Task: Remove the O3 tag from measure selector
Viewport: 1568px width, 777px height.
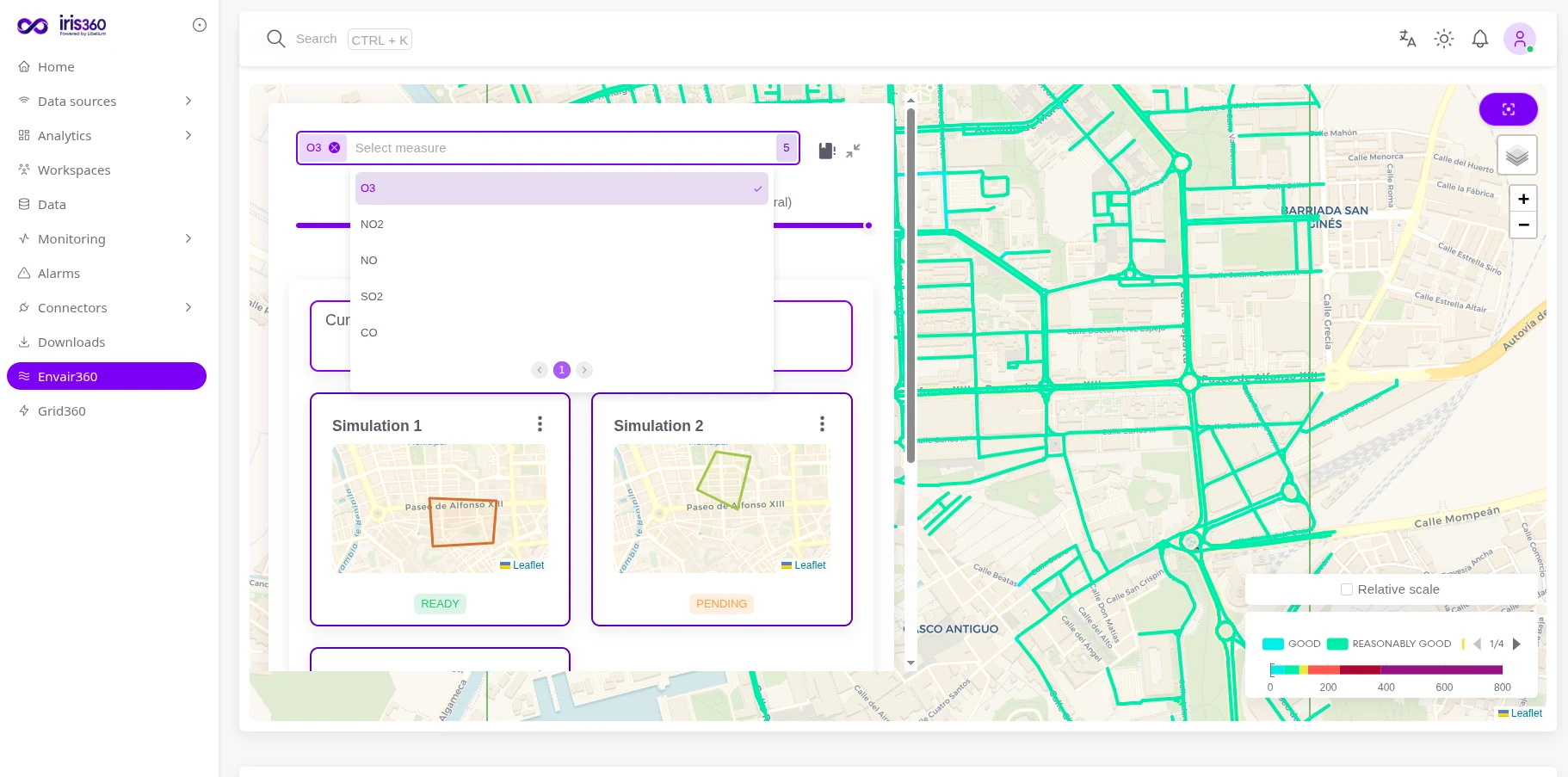Action: pyautogui.click(x=335, y=148)
